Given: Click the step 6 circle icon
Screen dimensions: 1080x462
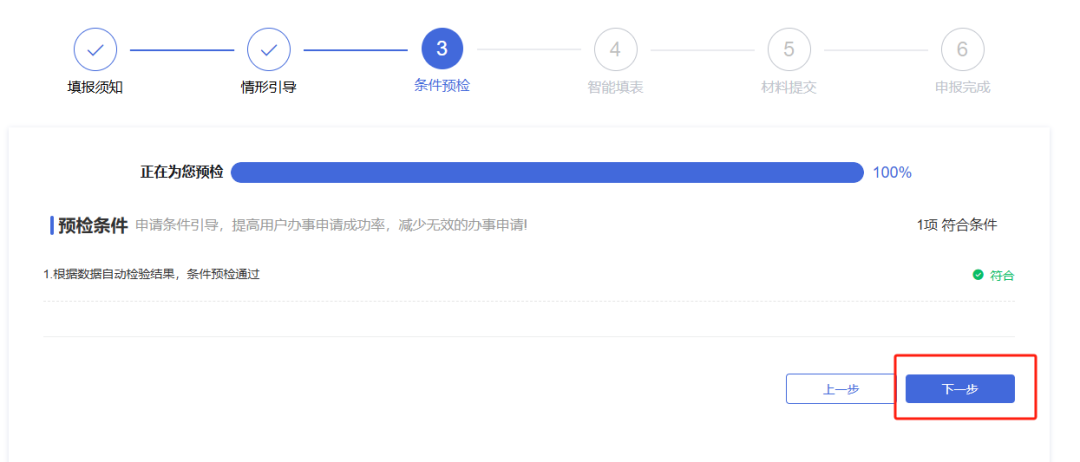Looking at the screenshot, I should 962,49.
